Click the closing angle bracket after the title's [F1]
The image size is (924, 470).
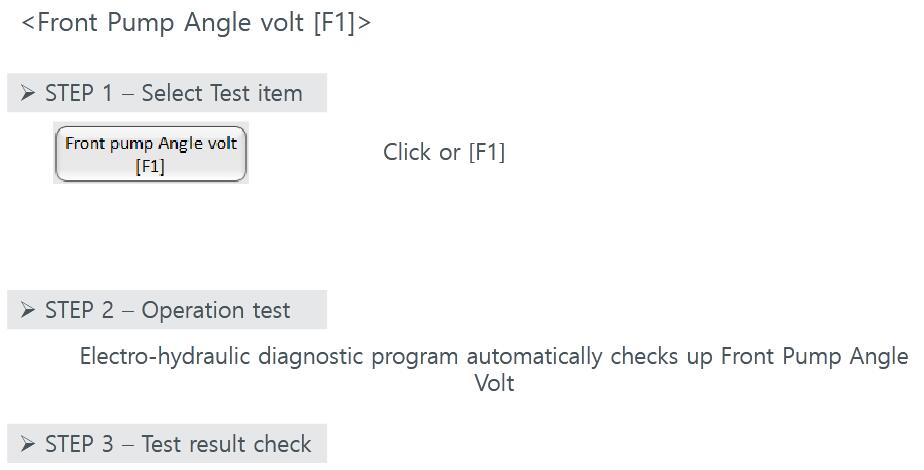[365, 24]
